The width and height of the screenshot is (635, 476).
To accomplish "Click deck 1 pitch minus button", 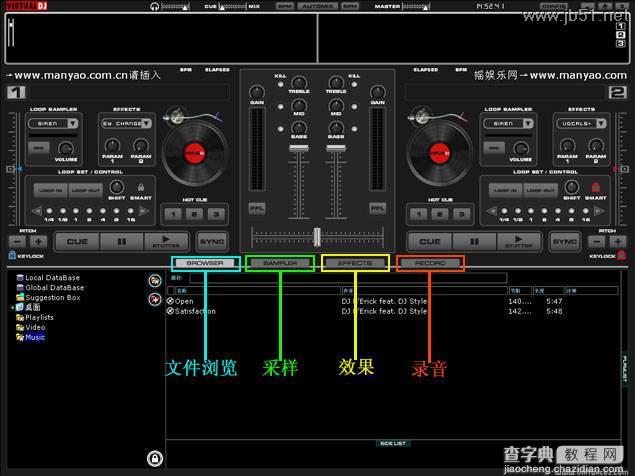I will 17,242.
